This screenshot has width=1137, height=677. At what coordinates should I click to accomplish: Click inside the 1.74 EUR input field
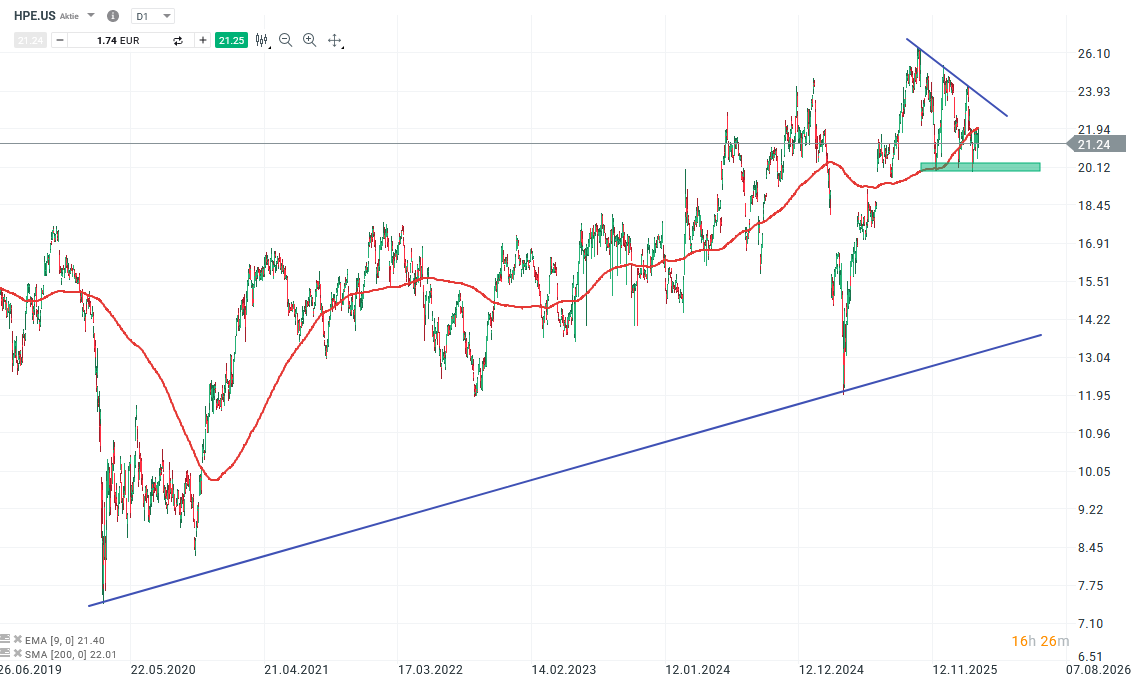tap(118, 40)
